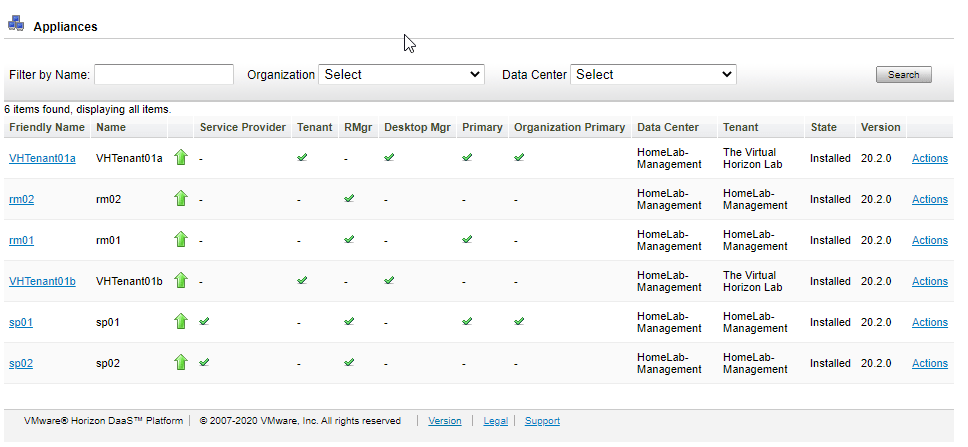Click VHTenant01b Desktop Mgr checkmark
The height and width of the screenshot is (447, 968).
click(x=389, y=280)
